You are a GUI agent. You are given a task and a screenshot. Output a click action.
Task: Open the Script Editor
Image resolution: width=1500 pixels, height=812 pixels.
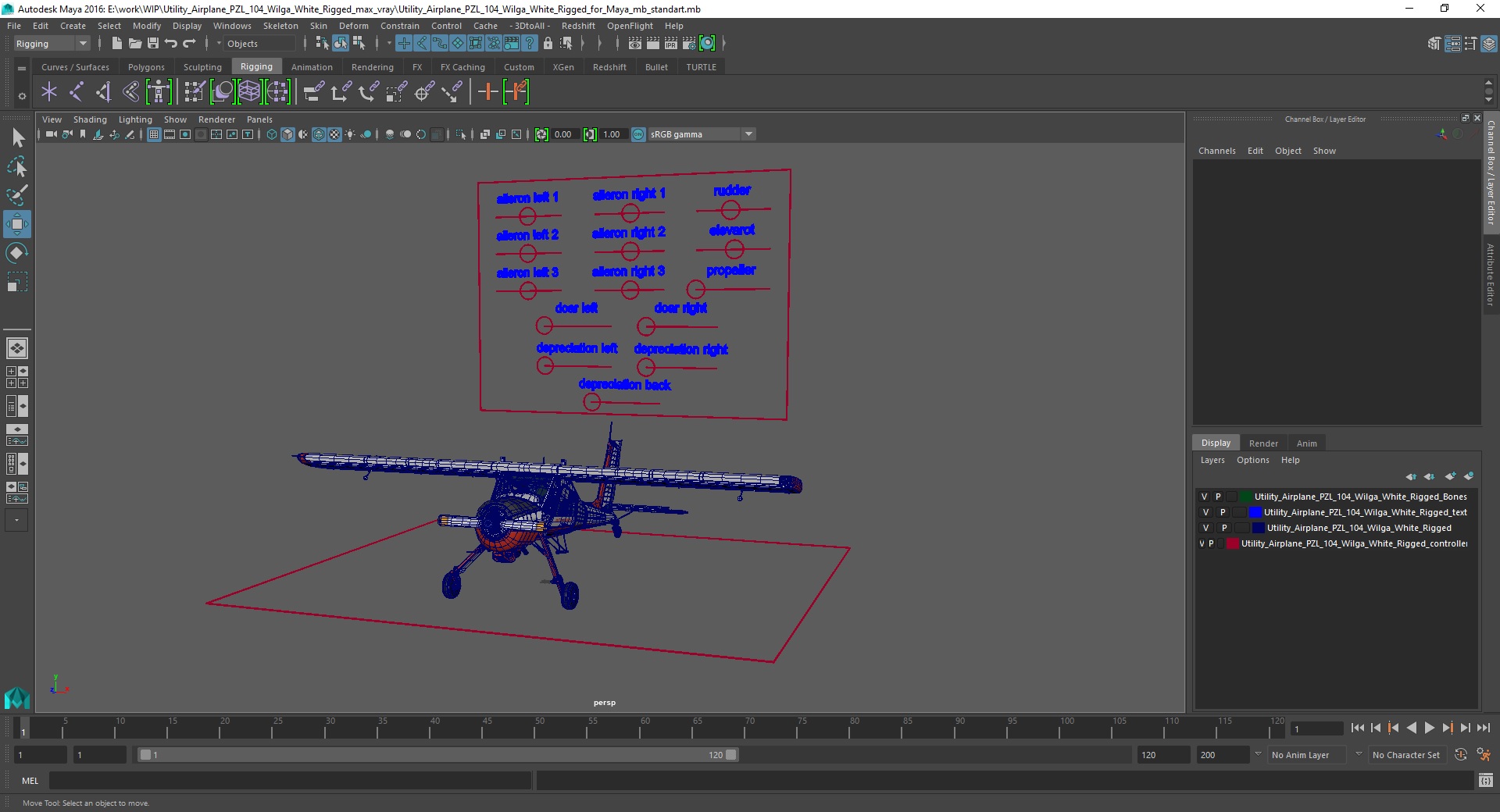[x=1485, y=781]
